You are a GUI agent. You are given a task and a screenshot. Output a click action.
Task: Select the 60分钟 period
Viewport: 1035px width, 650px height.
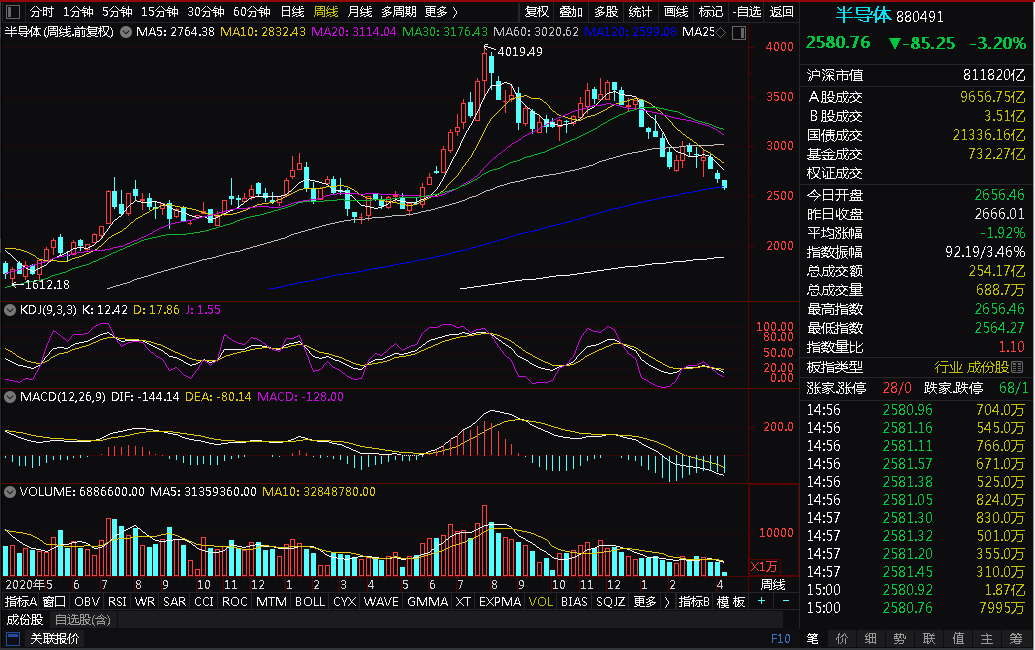(251, 12)
